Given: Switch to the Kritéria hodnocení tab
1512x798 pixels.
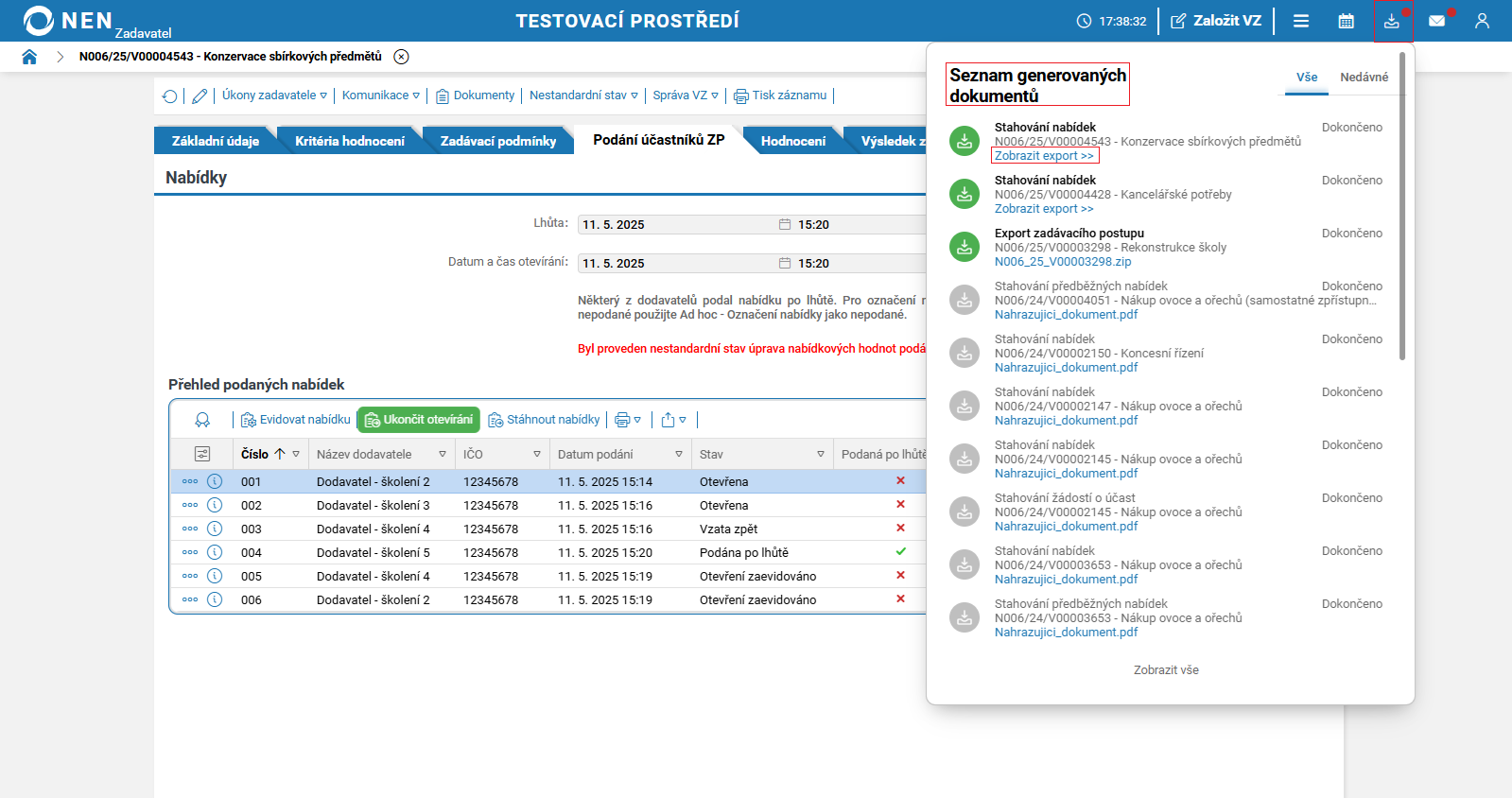Looking at the screenshot, I should 349,141.
